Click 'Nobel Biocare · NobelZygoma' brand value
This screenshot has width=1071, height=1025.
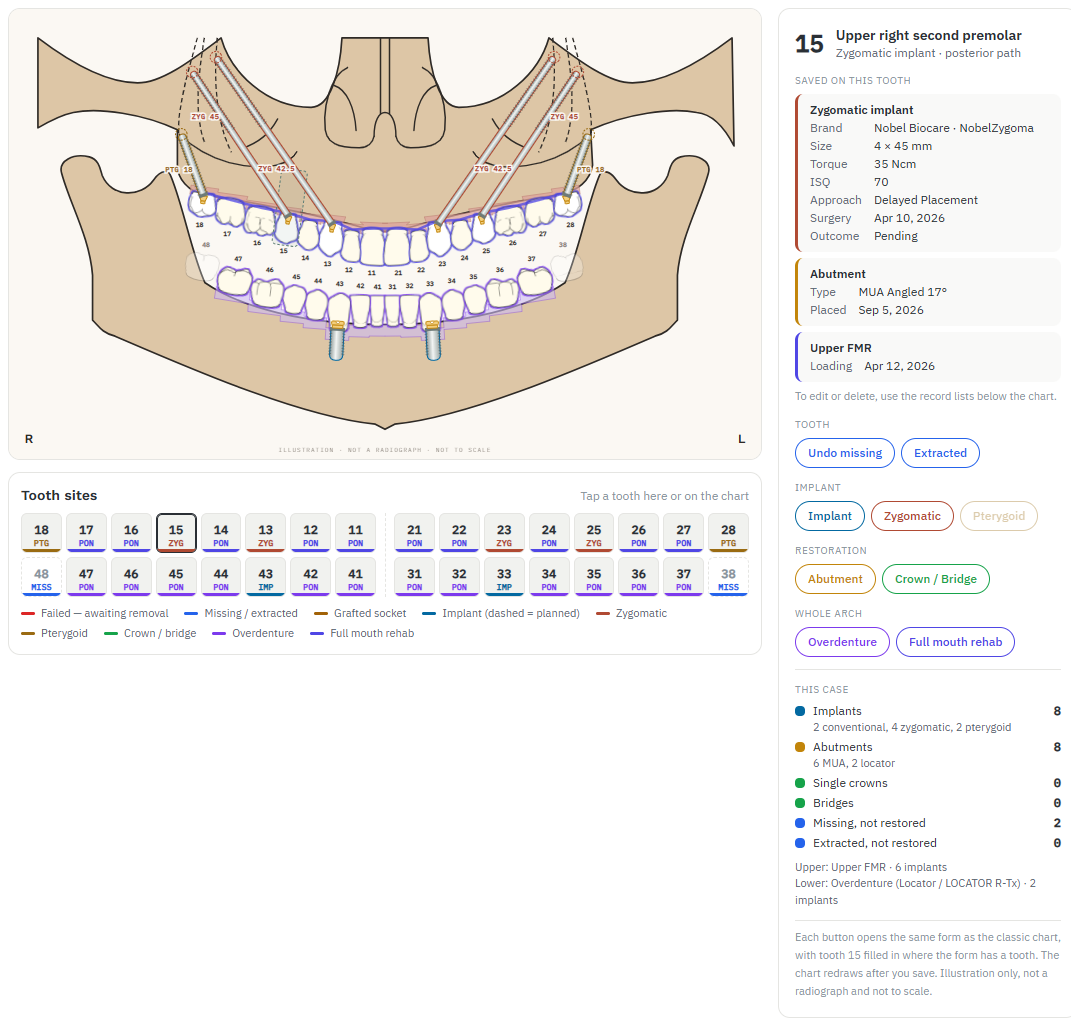954,128
